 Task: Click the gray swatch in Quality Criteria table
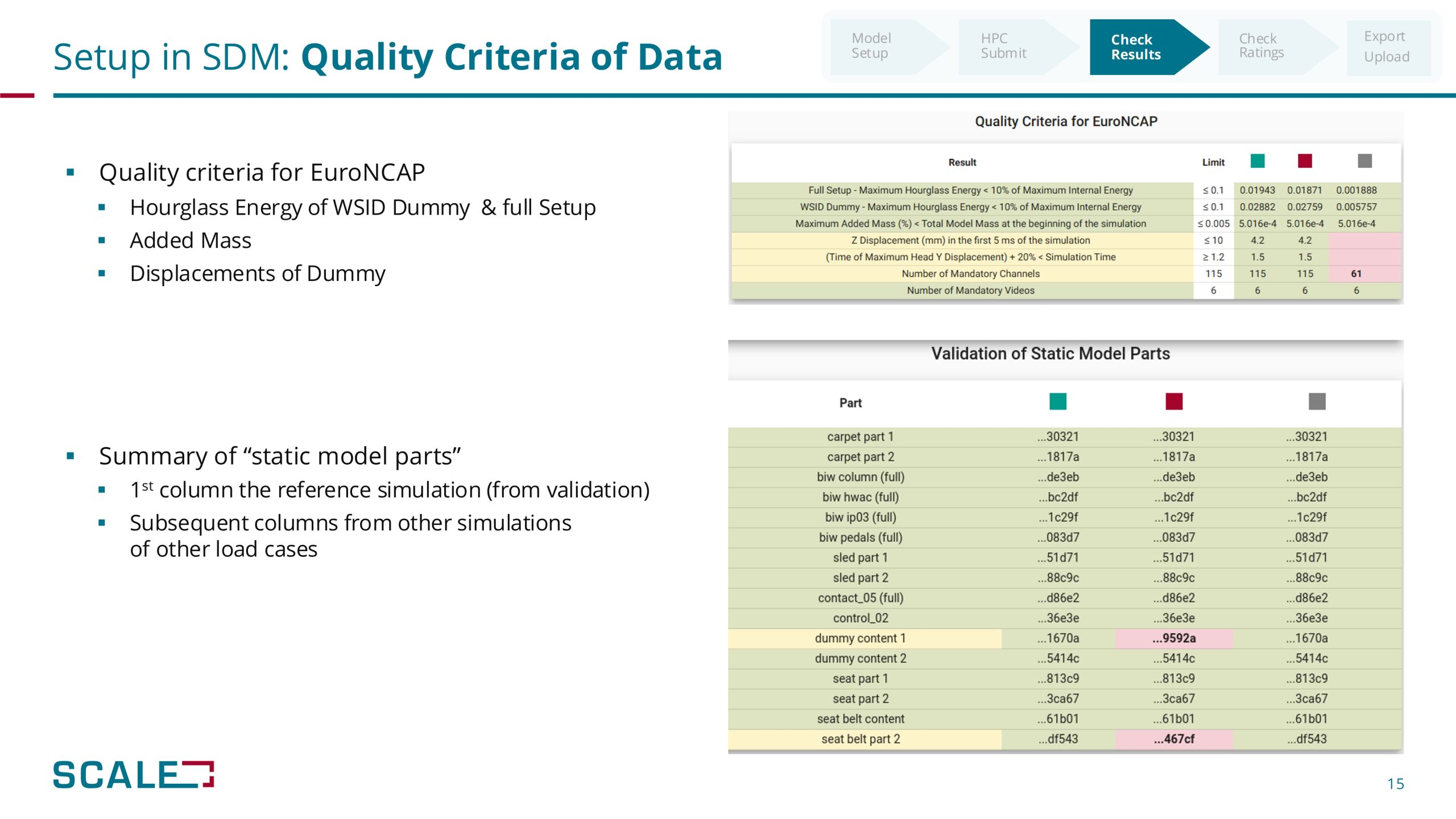coord(1364,161)
